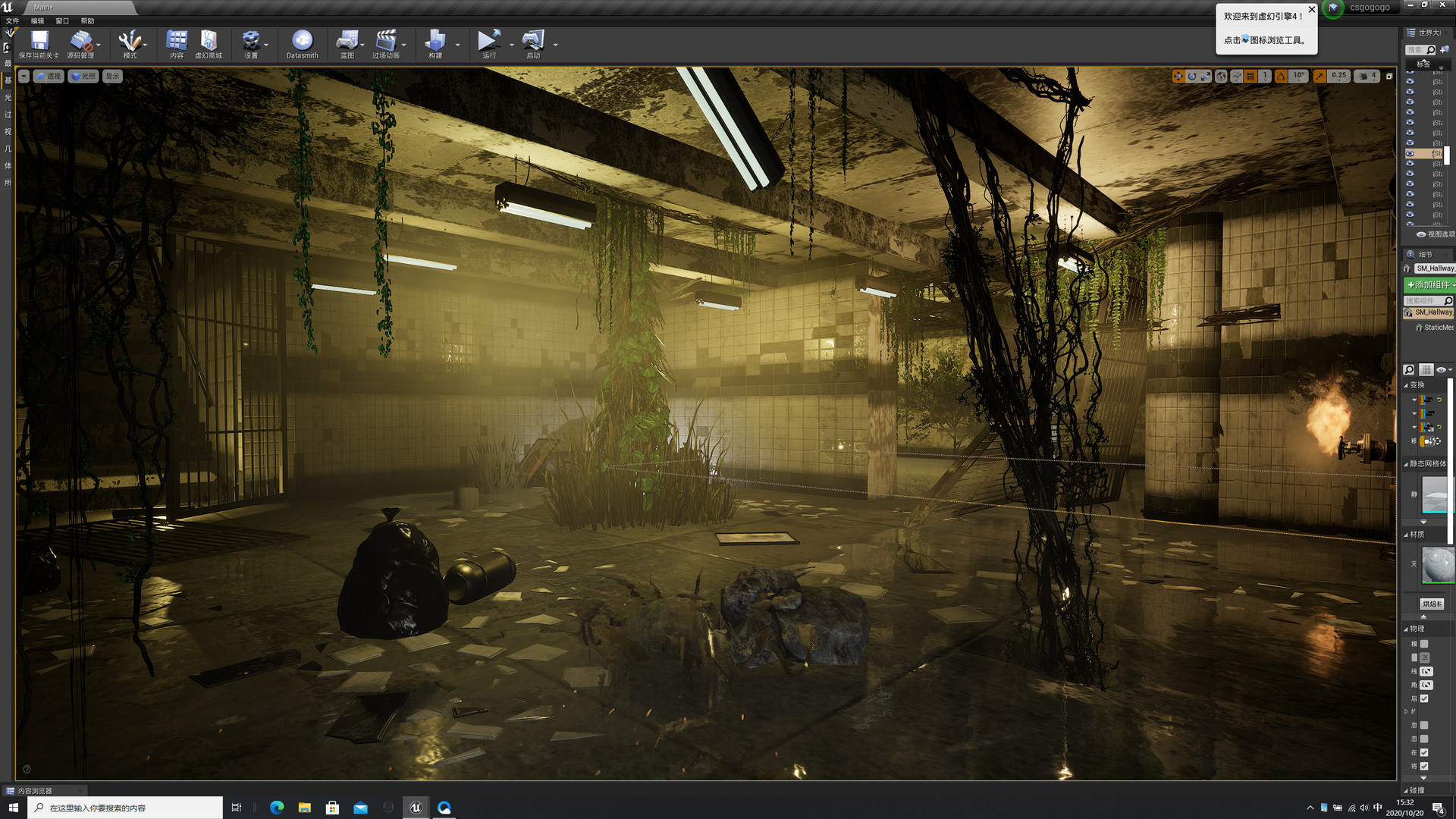
Task: Open the Datasmith importer tool
Action: tap(302, 41)
